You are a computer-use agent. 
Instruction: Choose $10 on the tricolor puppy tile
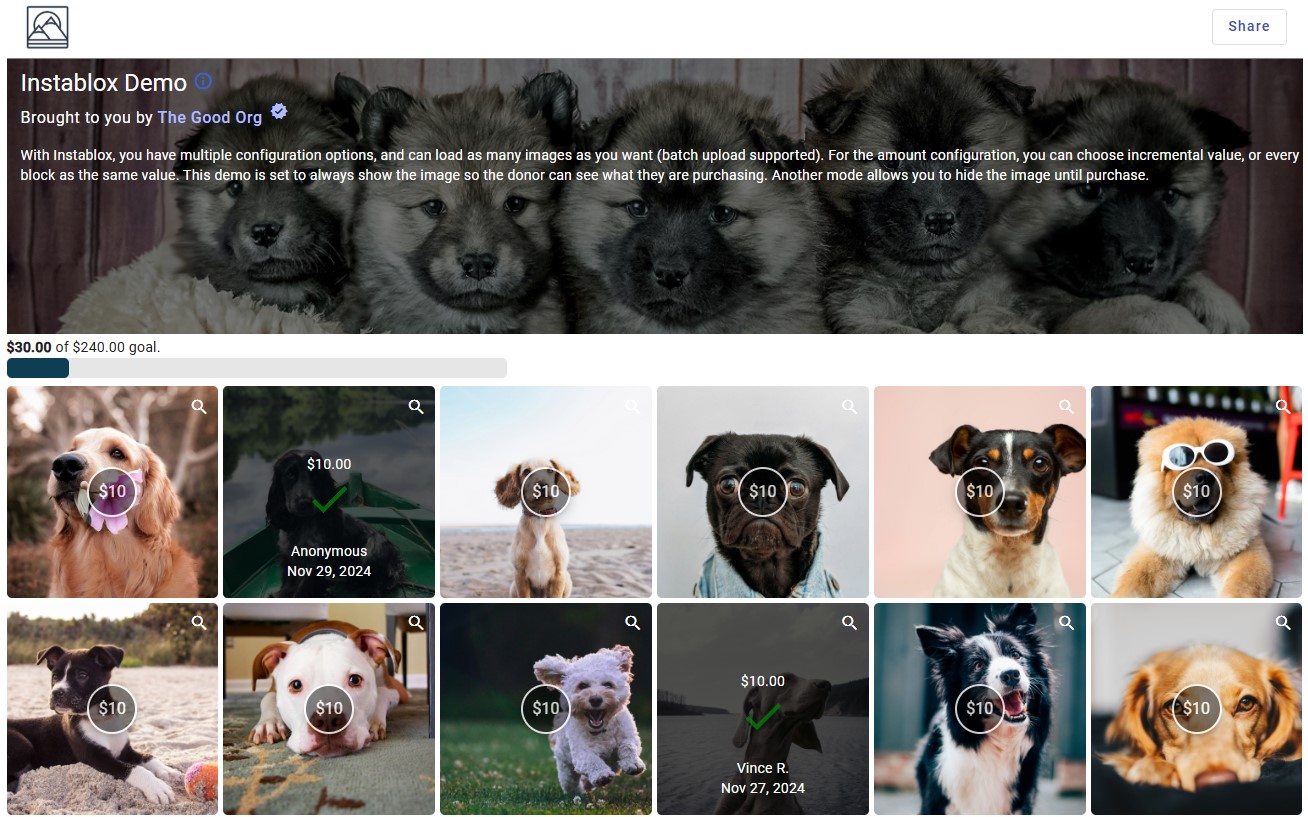point(979,491)
